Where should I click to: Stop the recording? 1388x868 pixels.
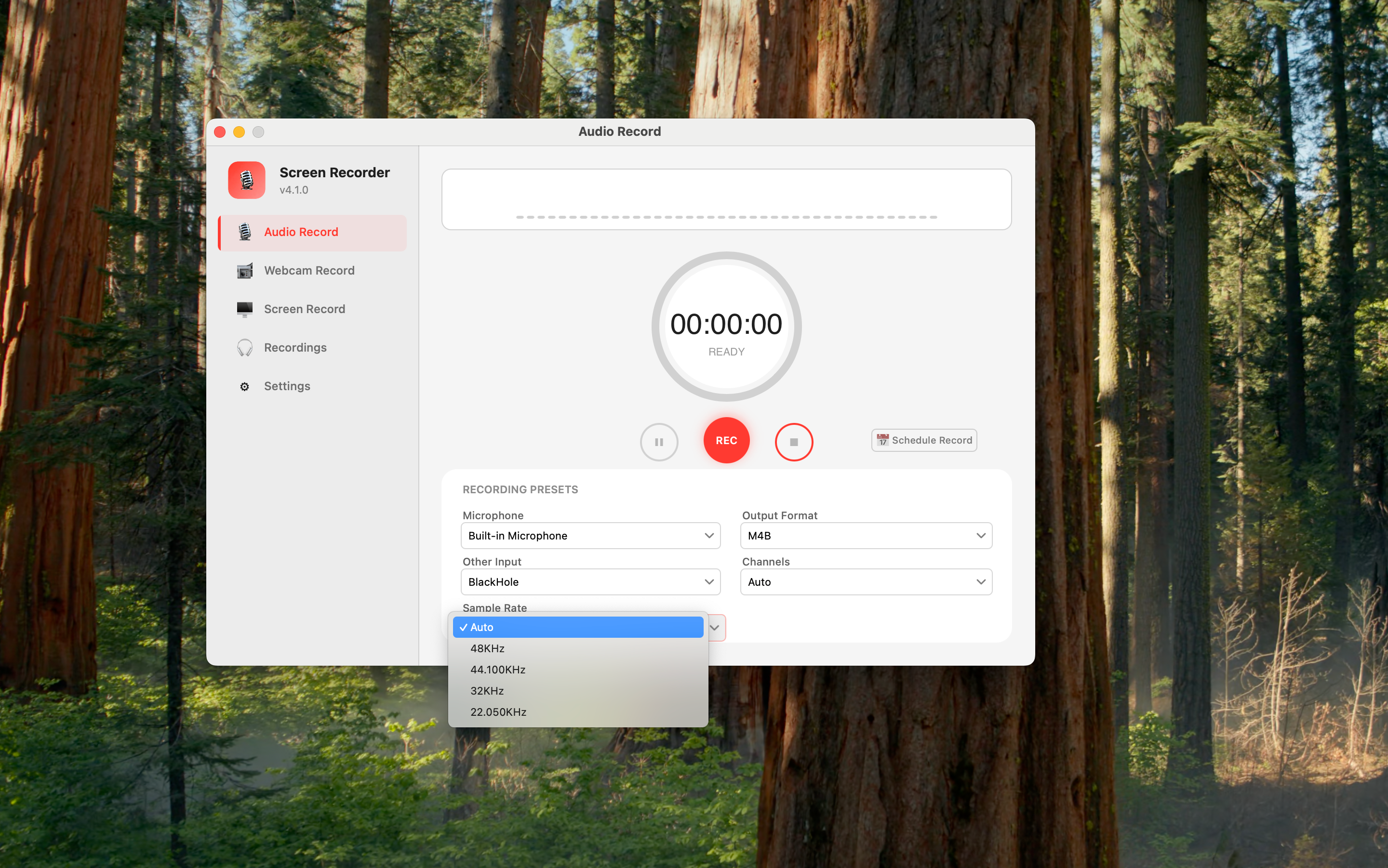(794, 442)
